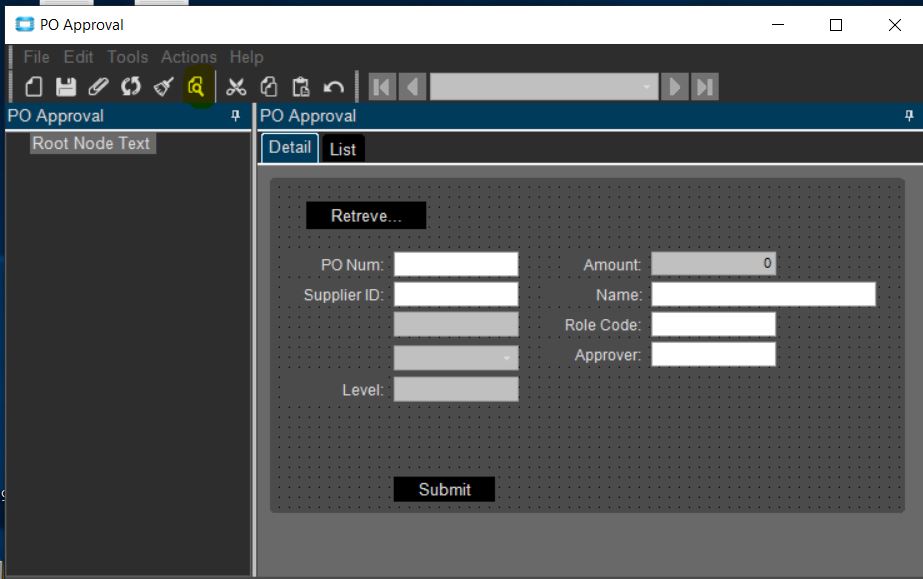
Task: Click the Retreve... button
Action: click(366, 215)
